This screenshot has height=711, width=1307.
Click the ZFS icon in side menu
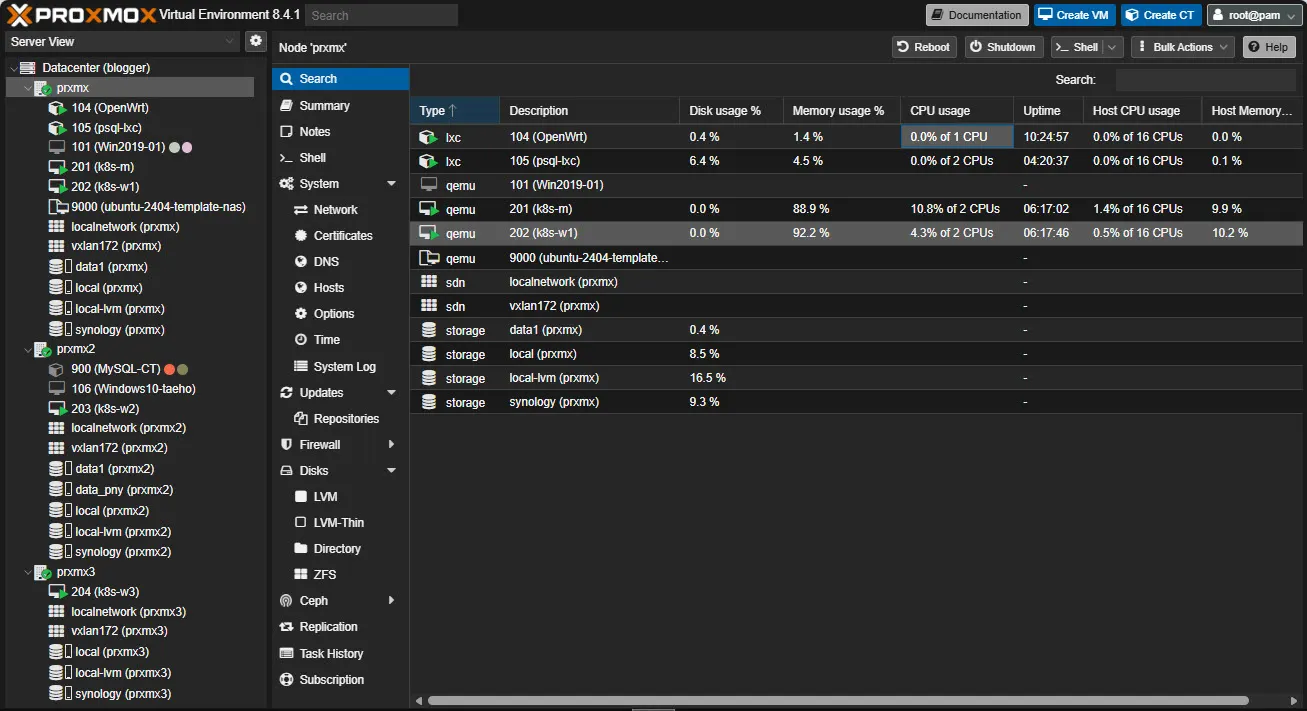(301, 575)
